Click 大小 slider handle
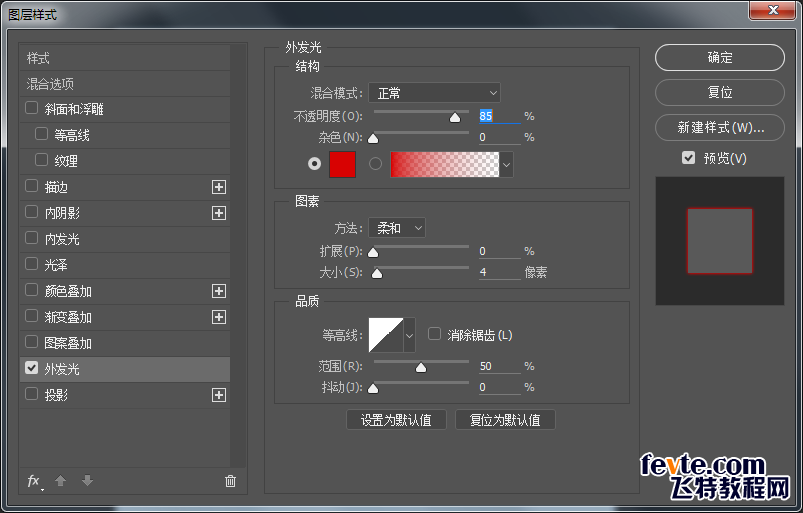803x513 pixels. click(377, 273)
